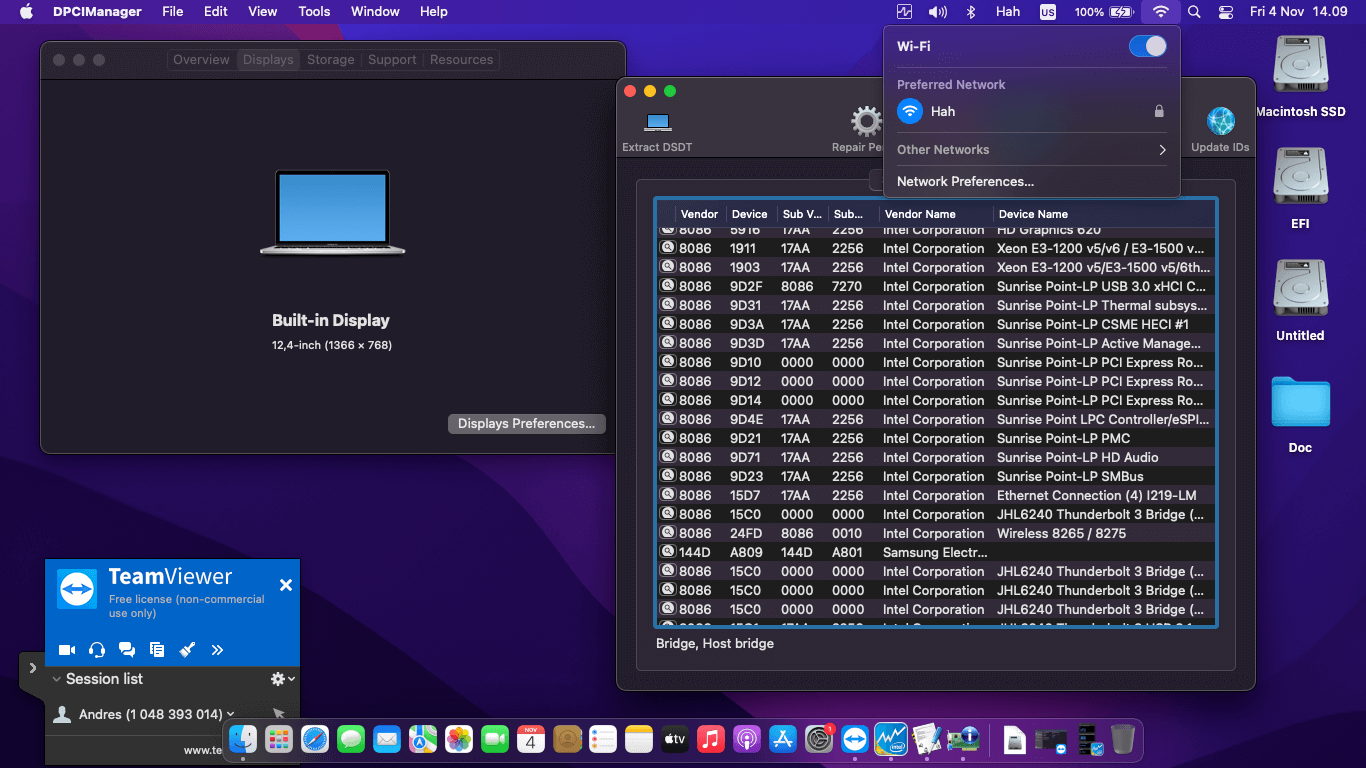Open the Tools menu
This screenshot has width=1366, height=768.
pos(314,12)
